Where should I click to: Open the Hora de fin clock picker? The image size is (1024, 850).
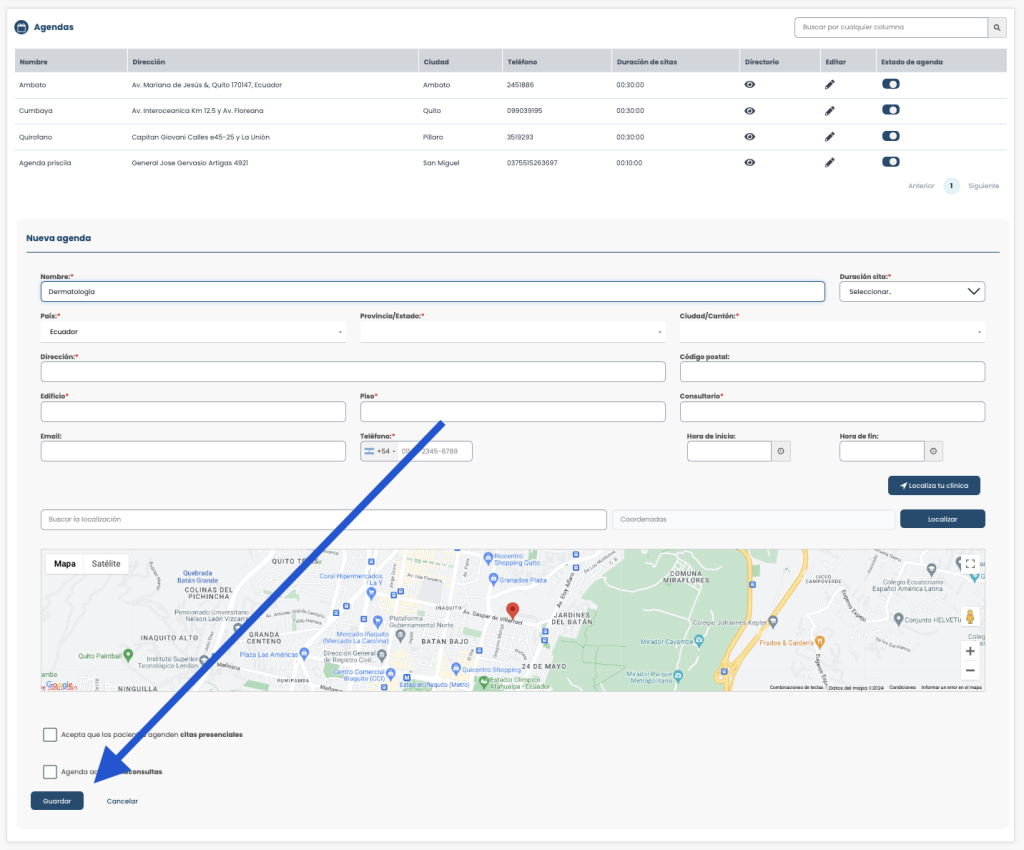934,451
